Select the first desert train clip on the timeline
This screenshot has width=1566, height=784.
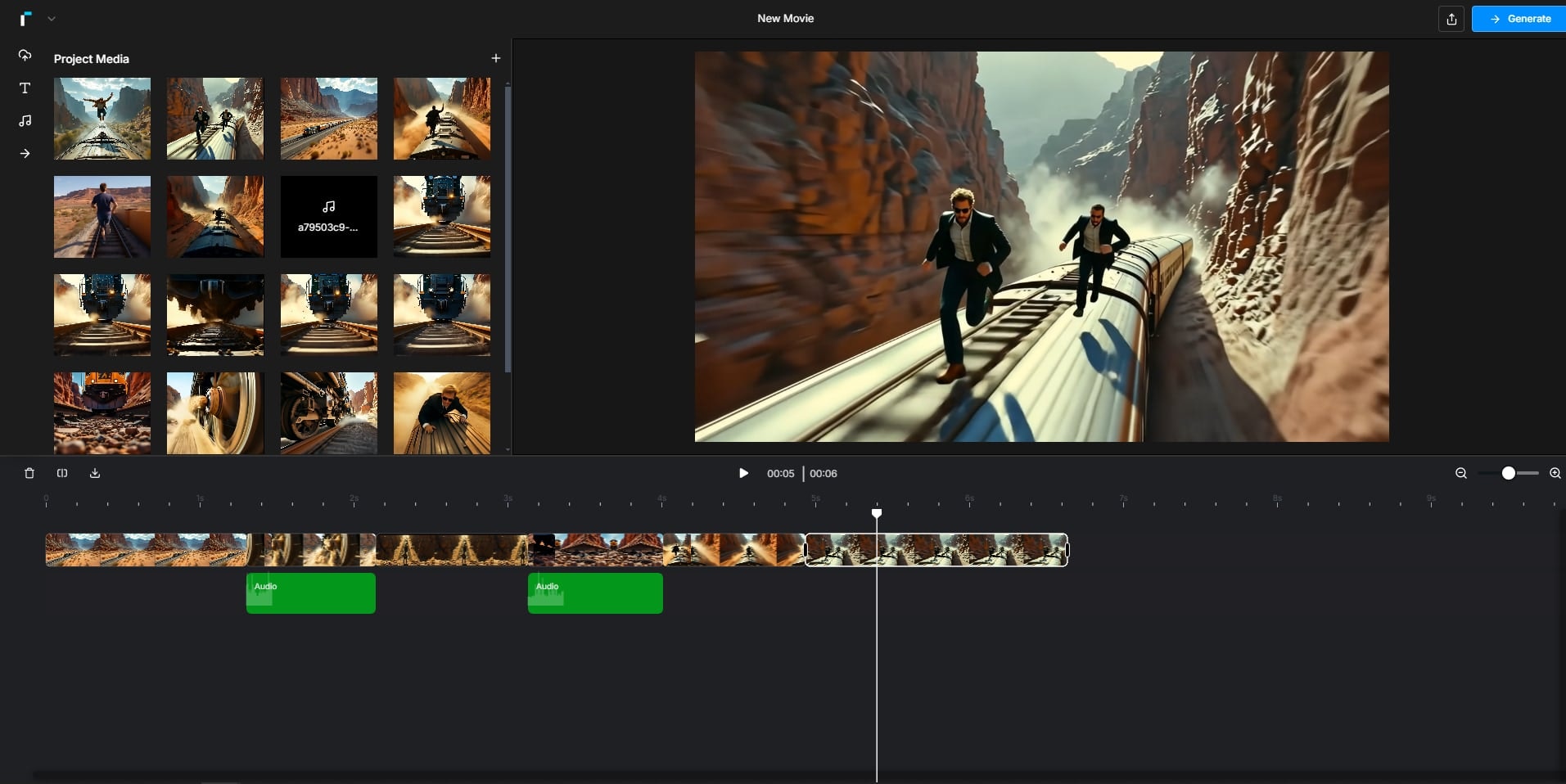coord(147,550)
